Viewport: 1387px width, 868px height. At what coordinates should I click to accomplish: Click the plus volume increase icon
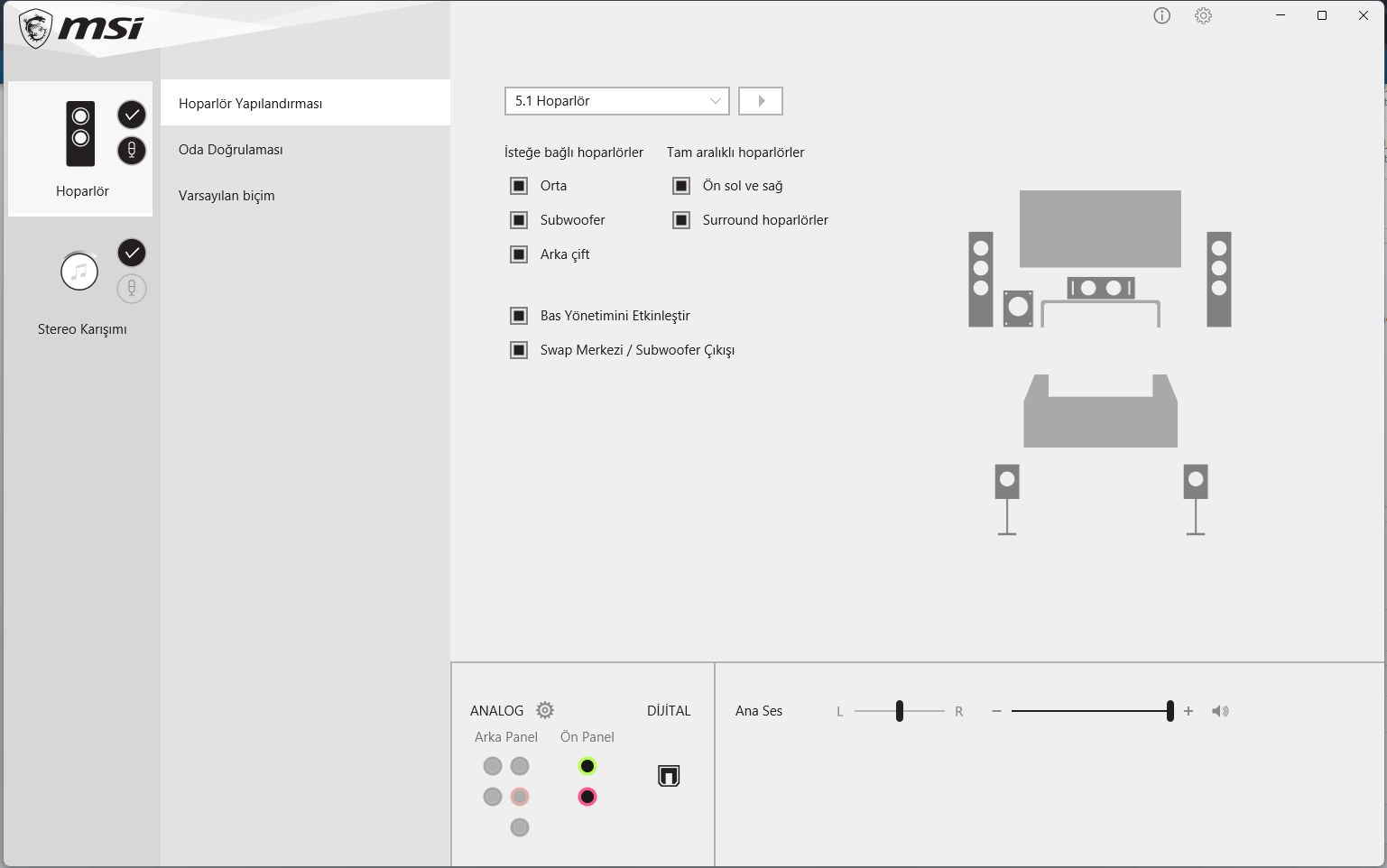point(1188,711)
